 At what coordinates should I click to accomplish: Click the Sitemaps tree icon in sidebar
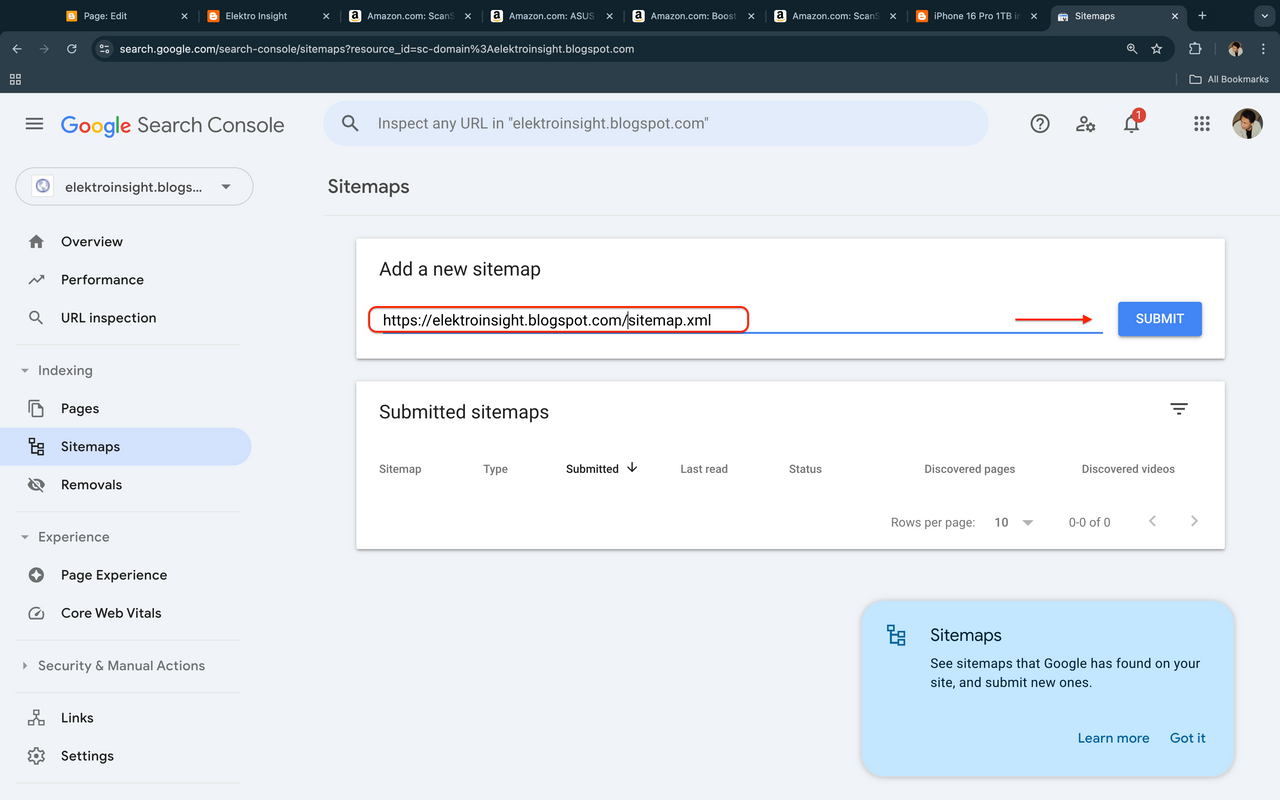37,447
